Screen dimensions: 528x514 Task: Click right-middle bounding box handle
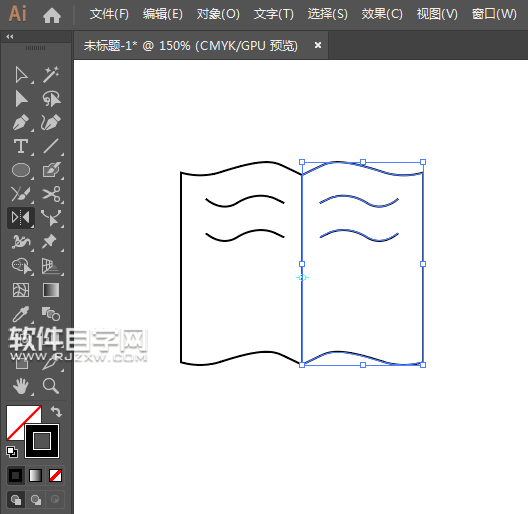click(x=423, y=264)
